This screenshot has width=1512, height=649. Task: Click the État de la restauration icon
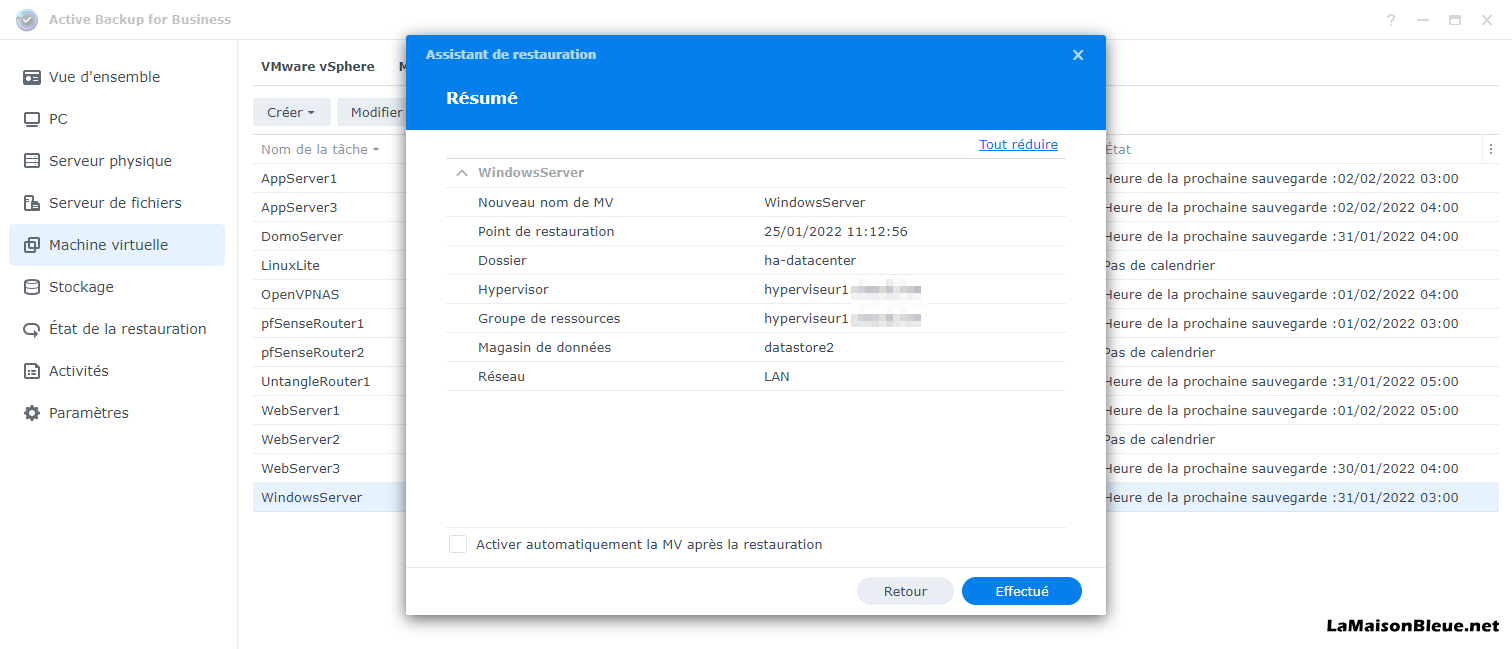(32, 329)
